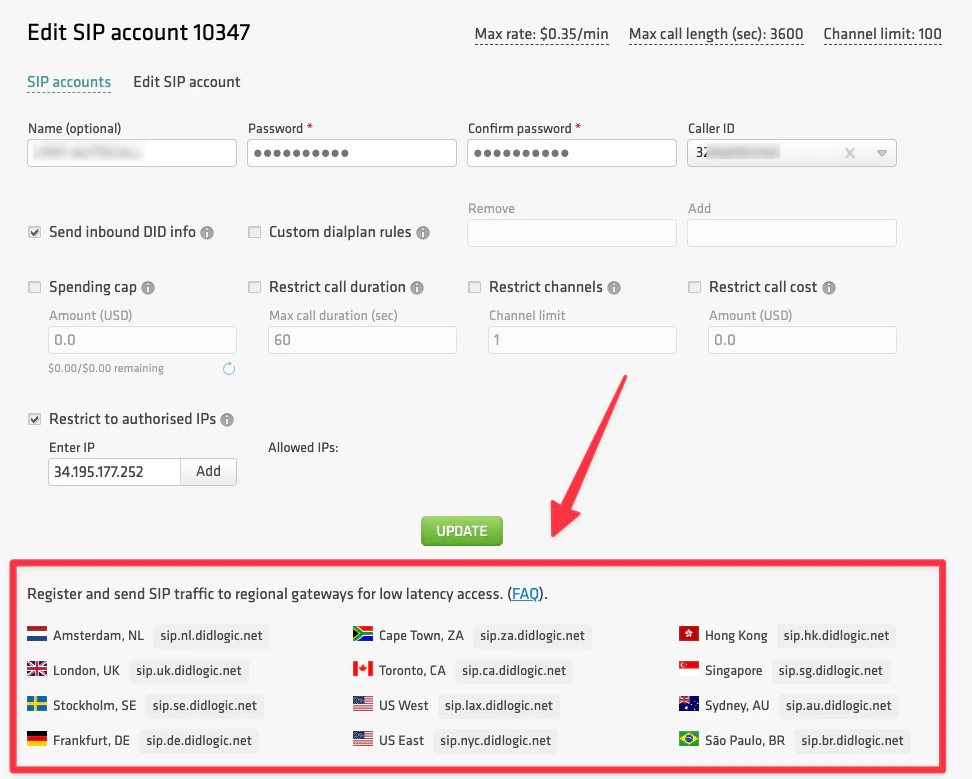Click the info icon beside Custom dialplan rules
972x779 pixels.
click(x=425, y=232)
